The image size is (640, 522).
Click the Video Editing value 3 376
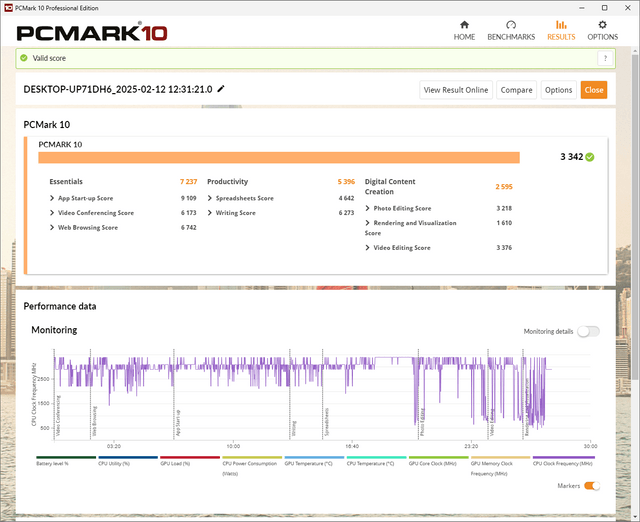(504, 248)
